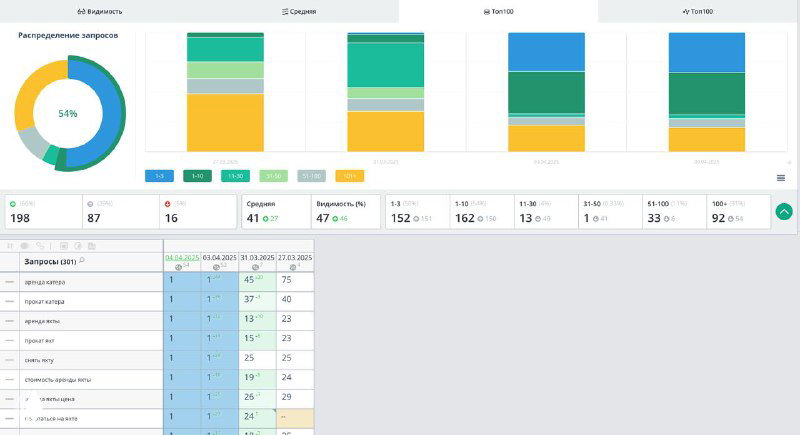Viewport: 800px width, 435px height.
Task: Switch to the Видимость tab
Action: tap(99, 11)
